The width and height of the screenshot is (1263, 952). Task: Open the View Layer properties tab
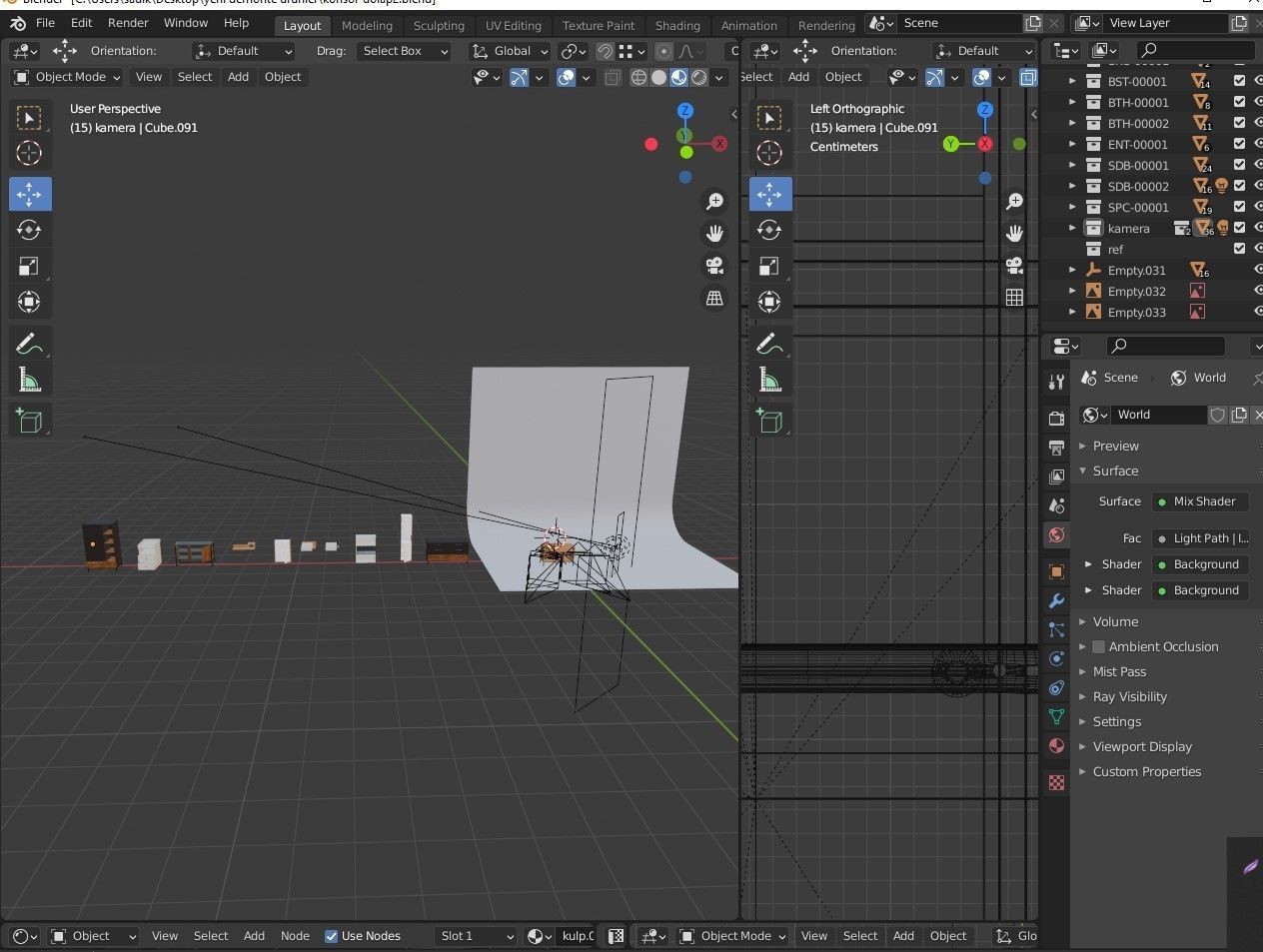click(x=1056, y=477)
